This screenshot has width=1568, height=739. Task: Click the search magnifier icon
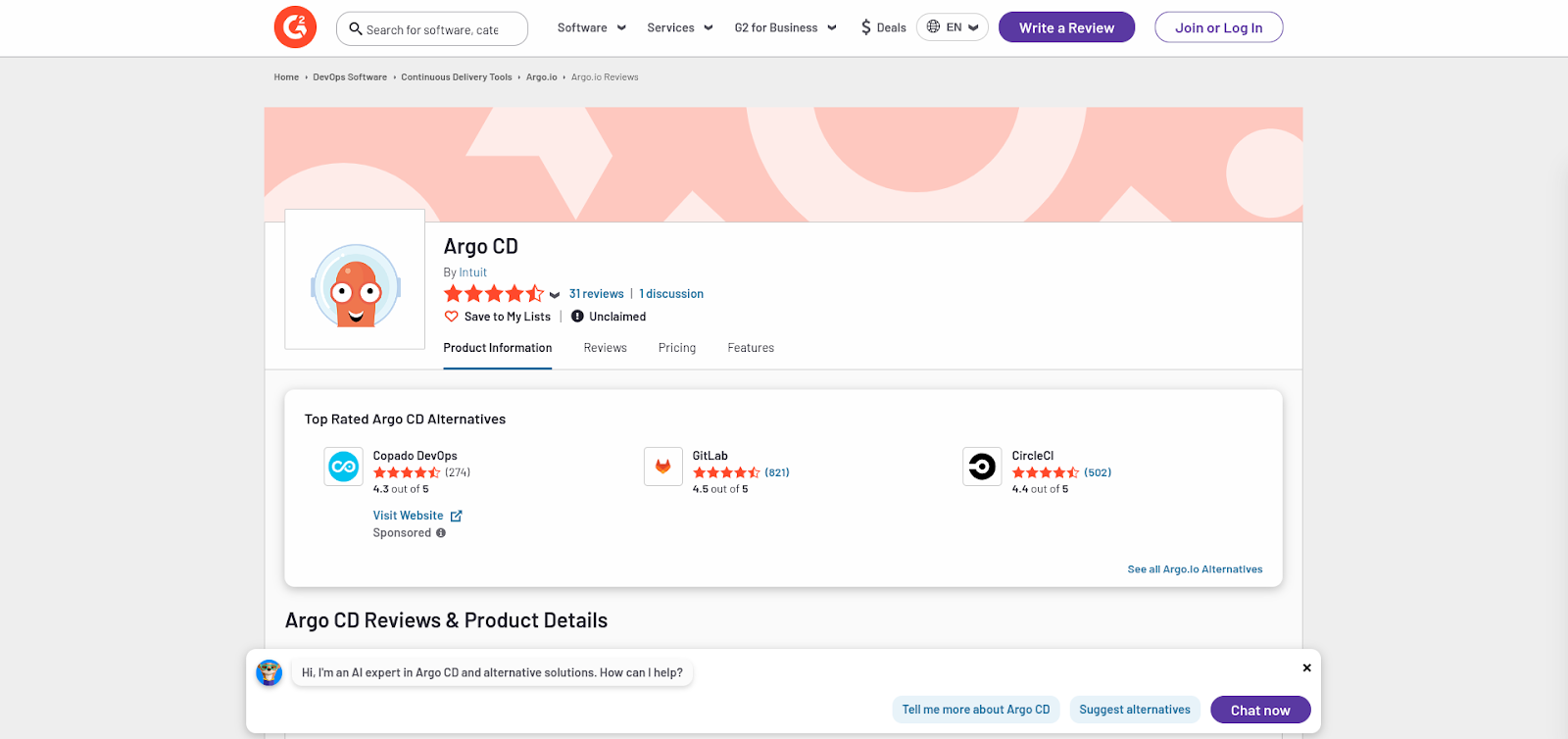(356, 29)
